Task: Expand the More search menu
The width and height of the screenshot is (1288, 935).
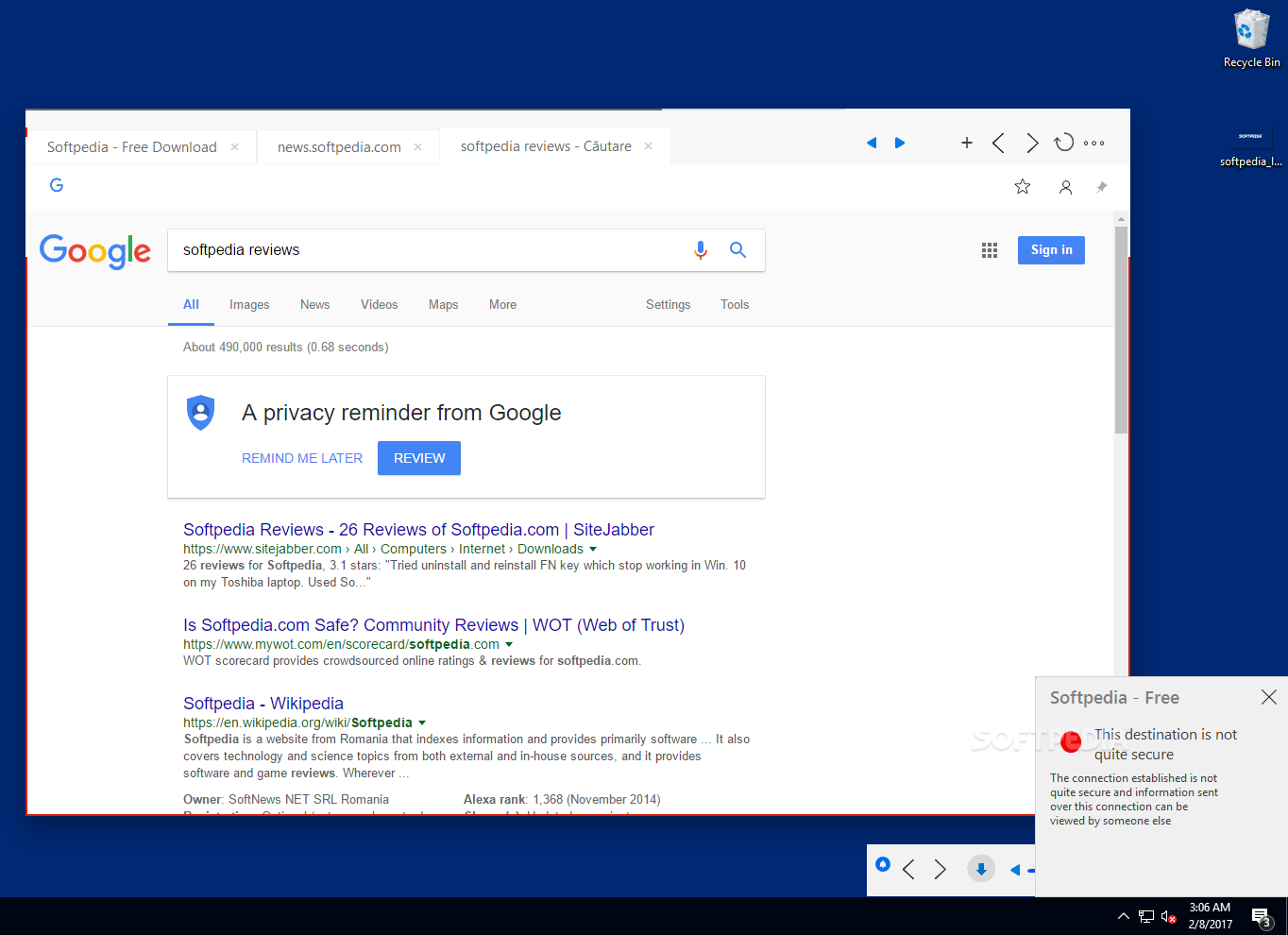Action: coord(502,304)
